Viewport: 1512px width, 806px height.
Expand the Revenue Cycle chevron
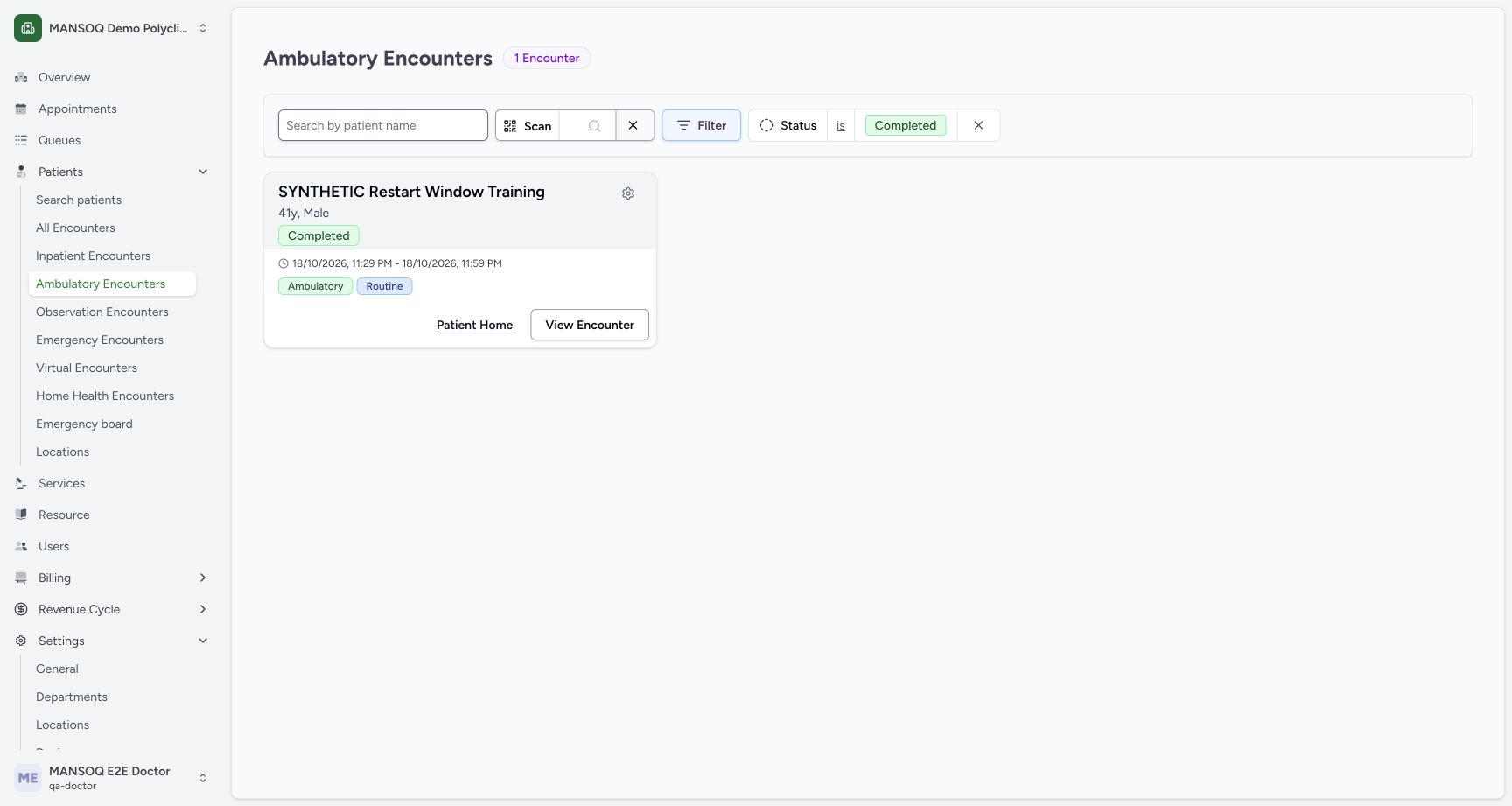[203, 609]
